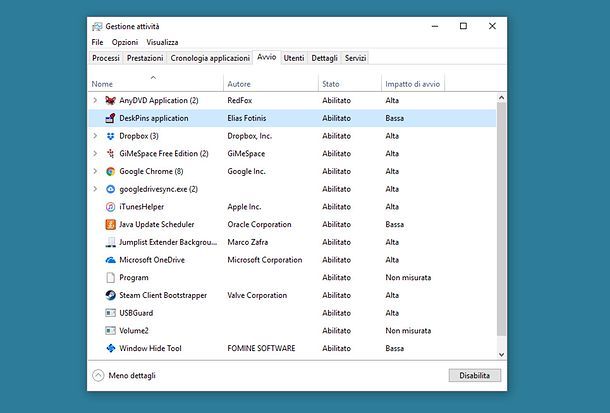Select the USBGuard entry name
The width and height of the screenshot is (610, 413).
[136, 313]
